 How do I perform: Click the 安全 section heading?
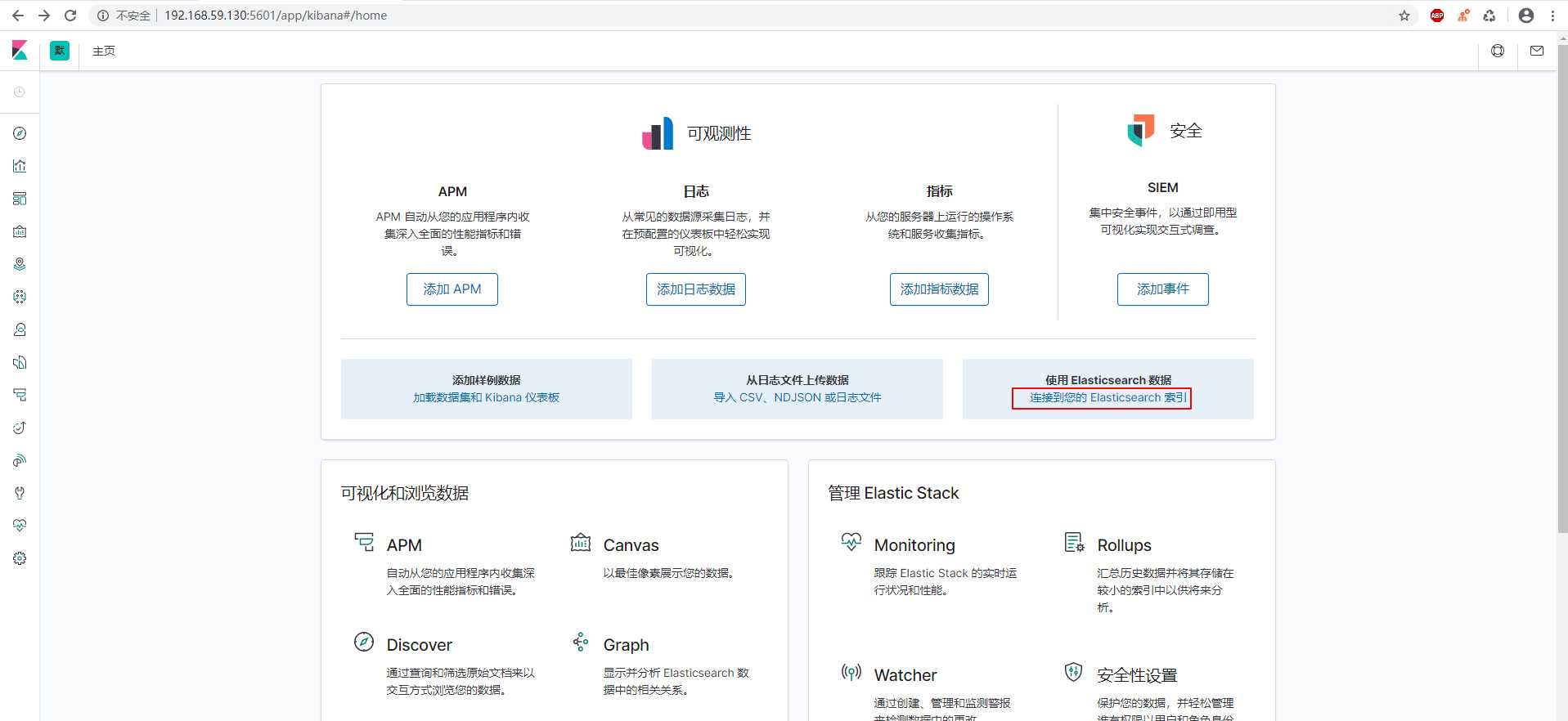[x=1186, y=131]
